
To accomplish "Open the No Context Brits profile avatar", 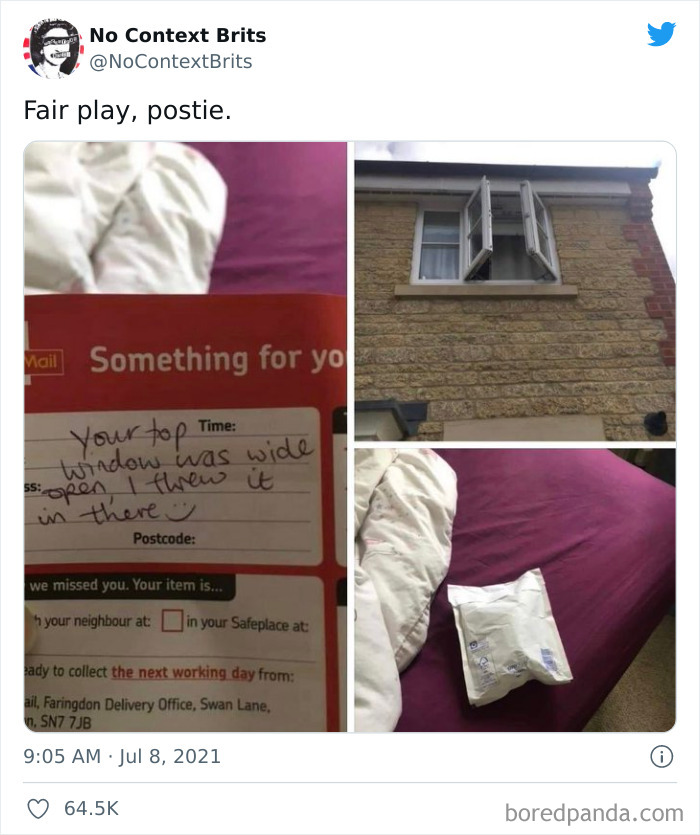I will [53, 48].
